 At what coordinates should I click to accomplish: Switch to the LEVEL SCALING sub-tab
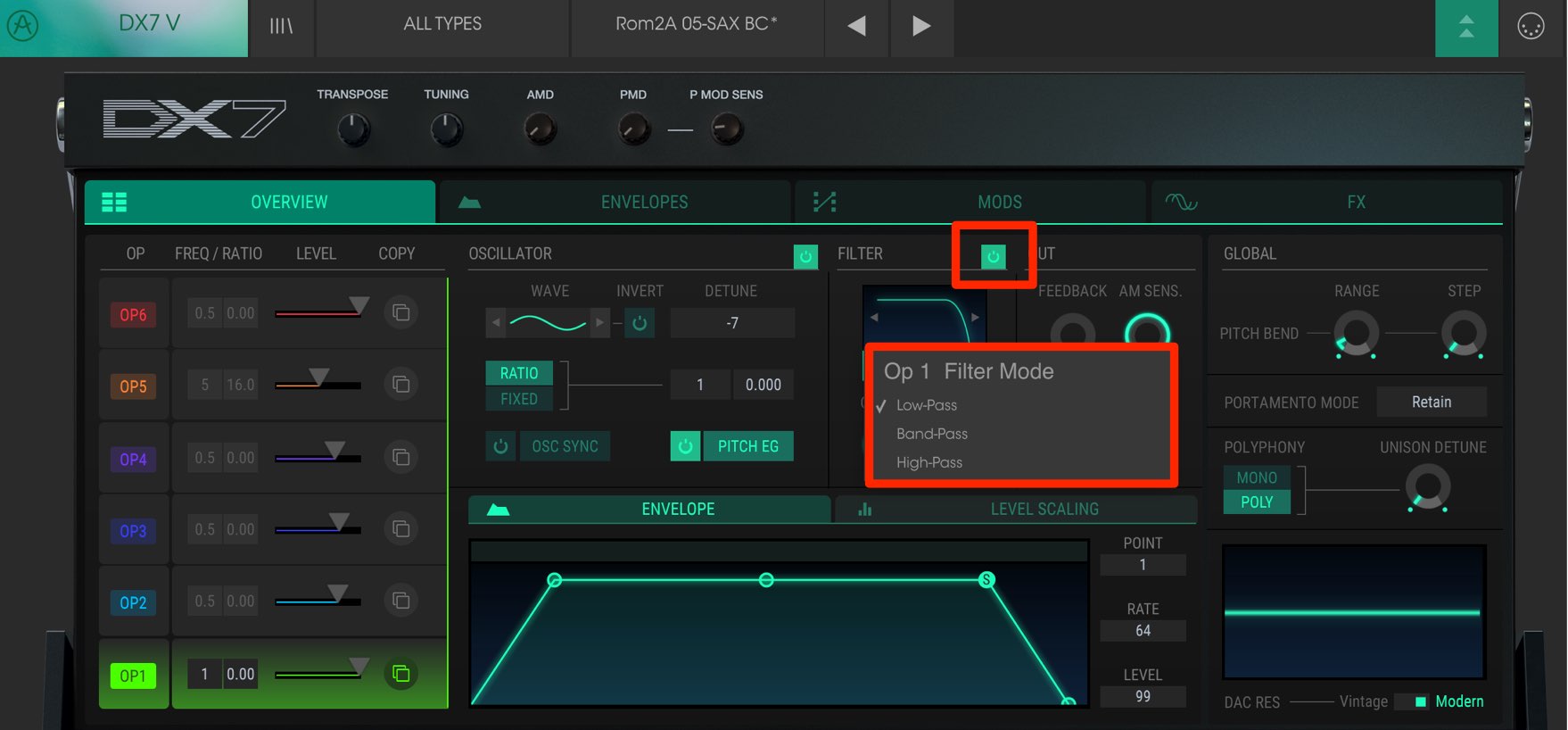pyautogui.click(x=1016, y=509)
